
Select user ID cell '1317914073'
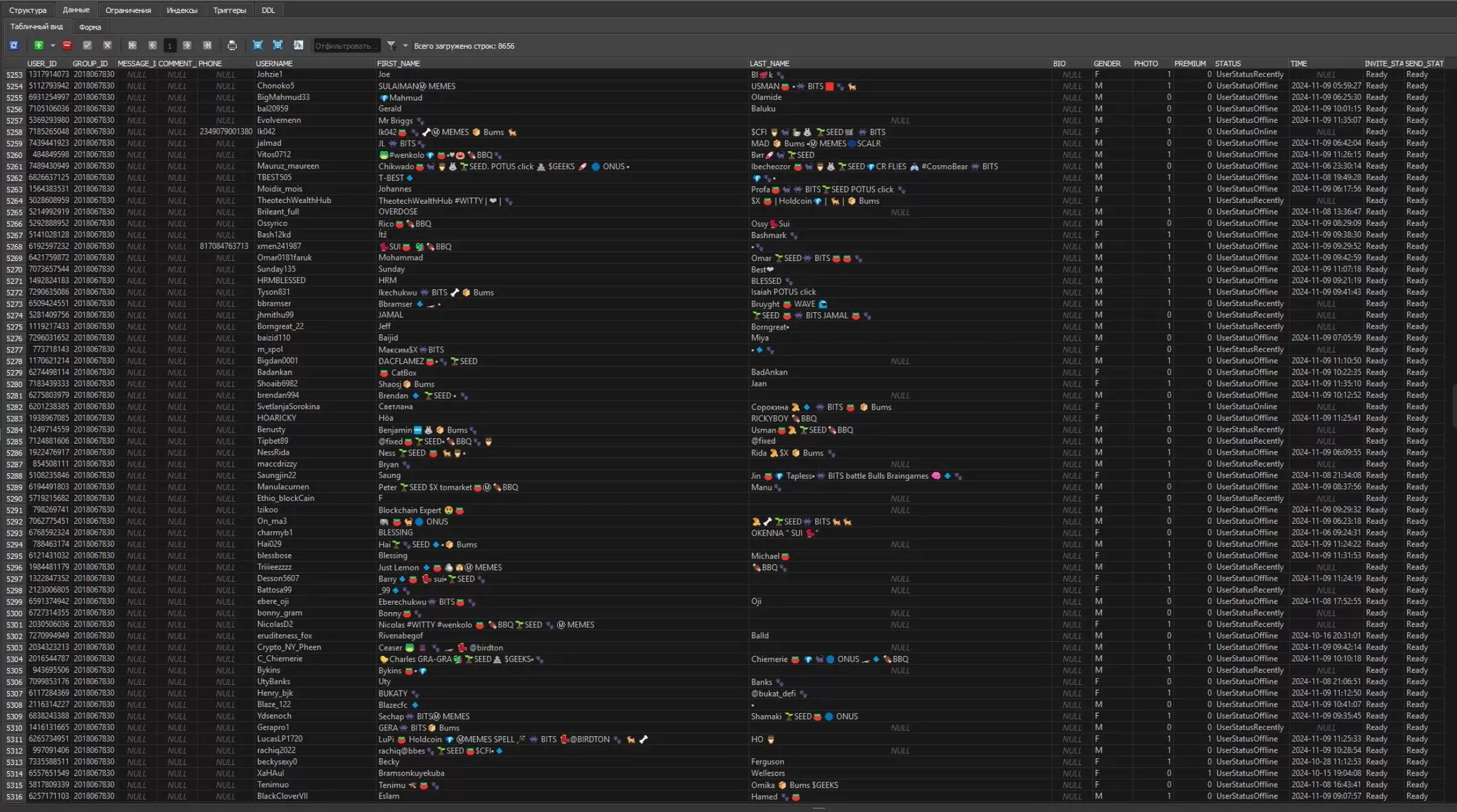coord(49,75)
